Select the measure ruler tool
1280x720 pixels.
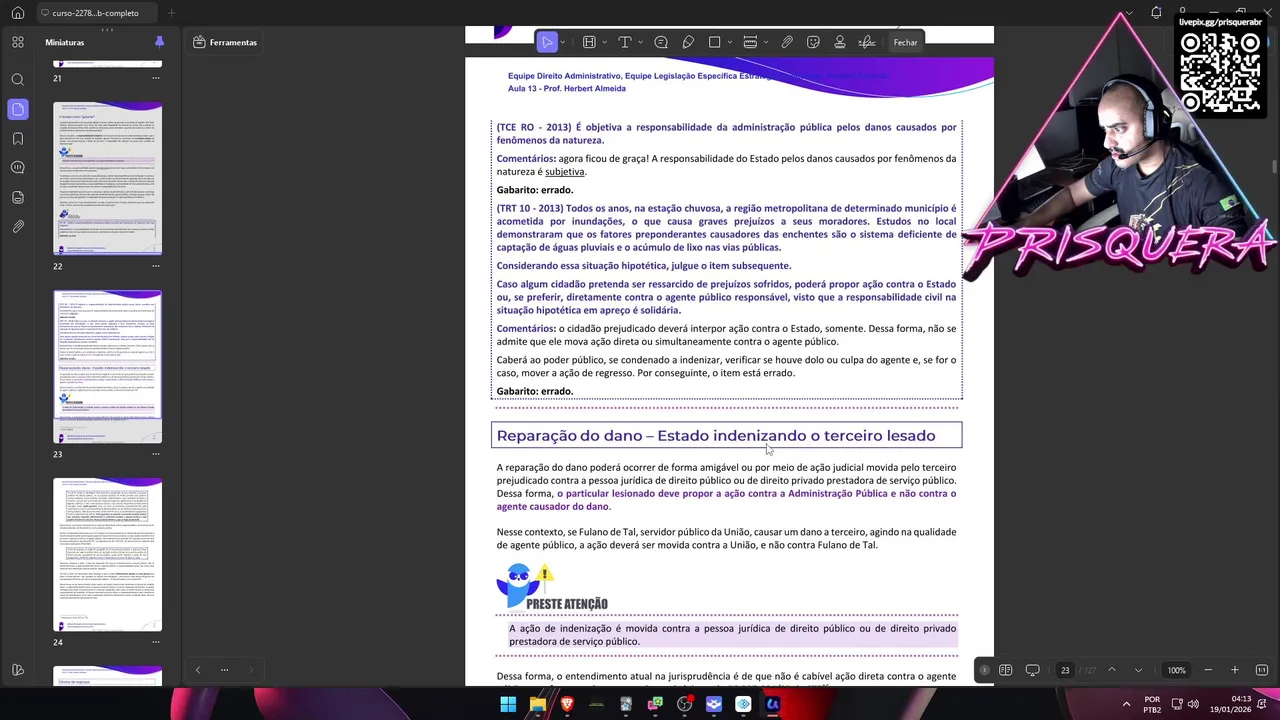(x=750, y=42)
